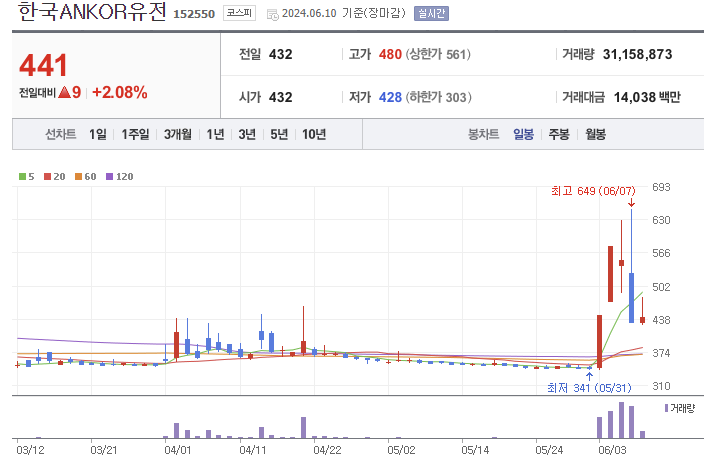Click the +2.08% change rate

(120, 92)
